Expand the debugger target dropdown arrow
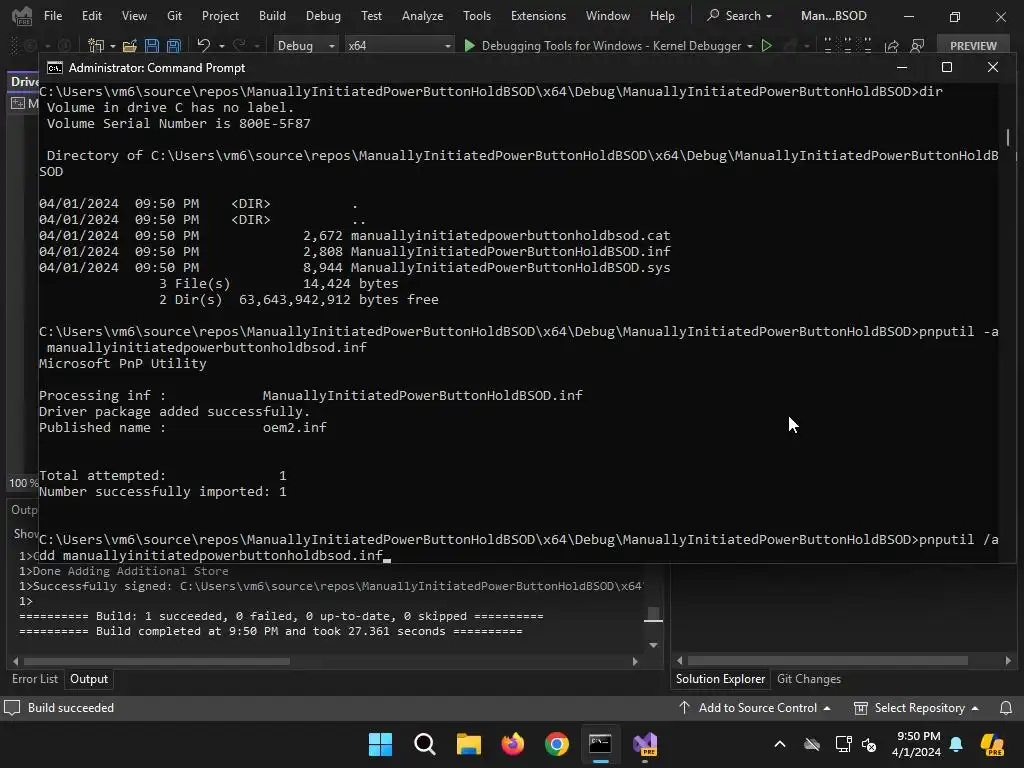Image resolution: width=1024 pixels, height=768 pixels. [x=750, y=46]
